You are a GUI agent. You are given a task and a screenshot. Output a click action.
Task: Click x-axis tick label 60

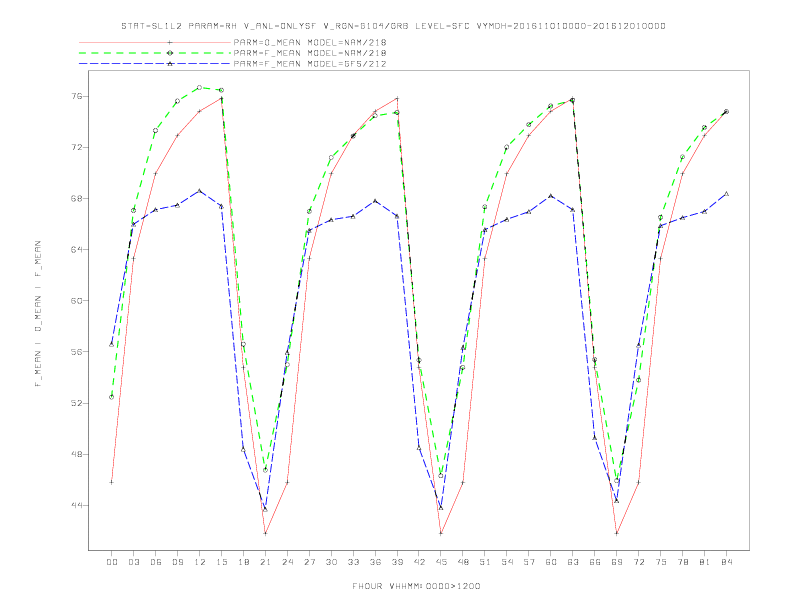pos(551,562)
